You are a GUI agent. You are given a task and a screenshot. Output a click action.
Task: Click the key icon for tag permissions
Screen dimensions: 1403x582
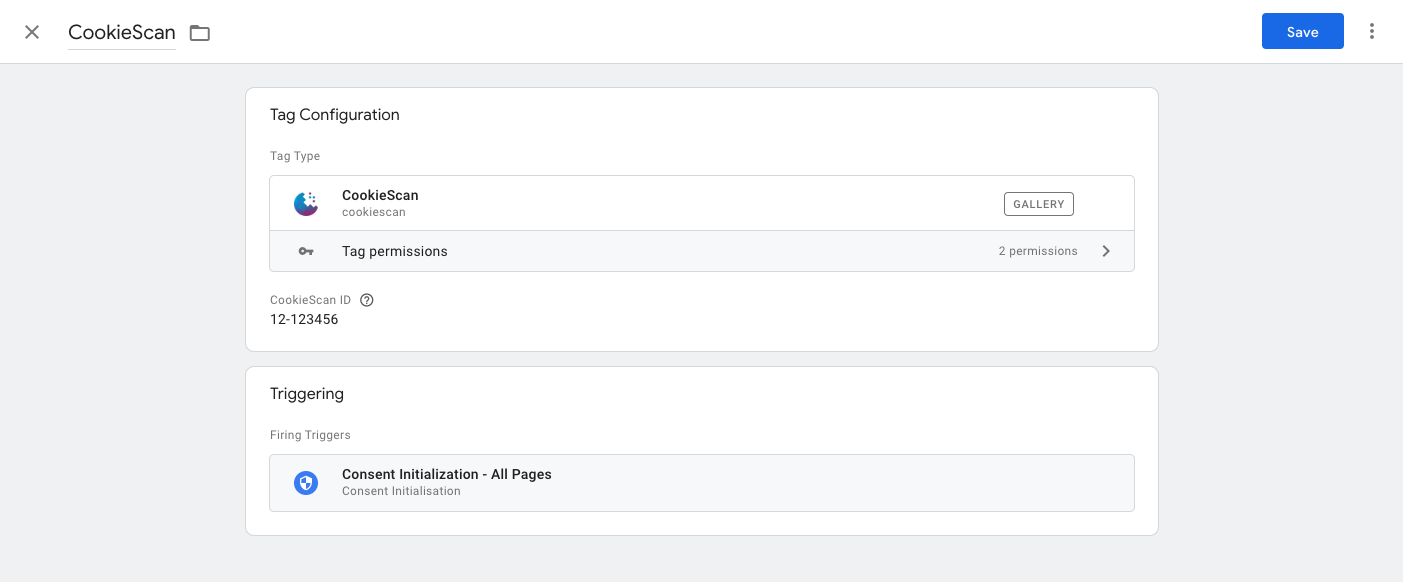[x=306, y=251]
